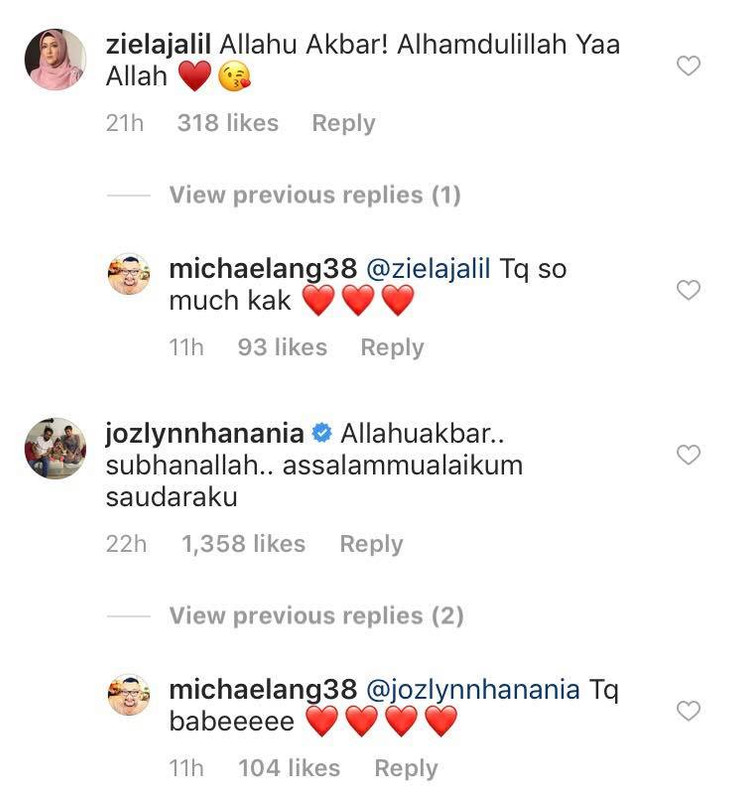
Task: View the 318 likes list
Action: (x=228, y=123)
